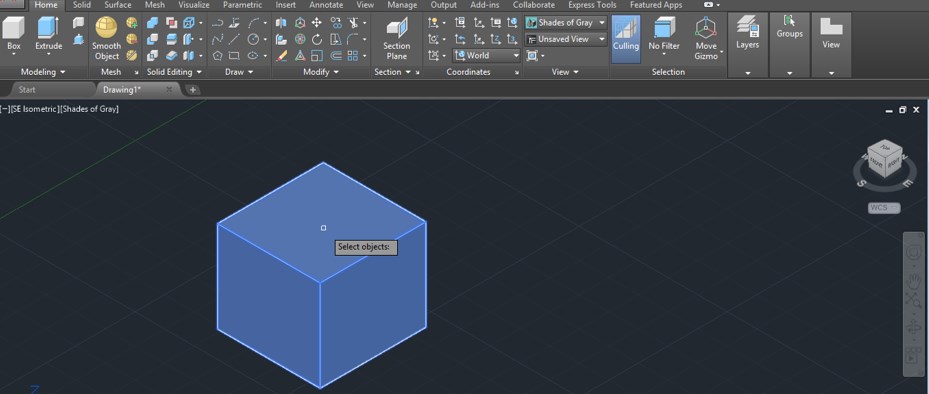Activate the Extrude tool
This screenshot has width=929, height=394.
(49, 33)
